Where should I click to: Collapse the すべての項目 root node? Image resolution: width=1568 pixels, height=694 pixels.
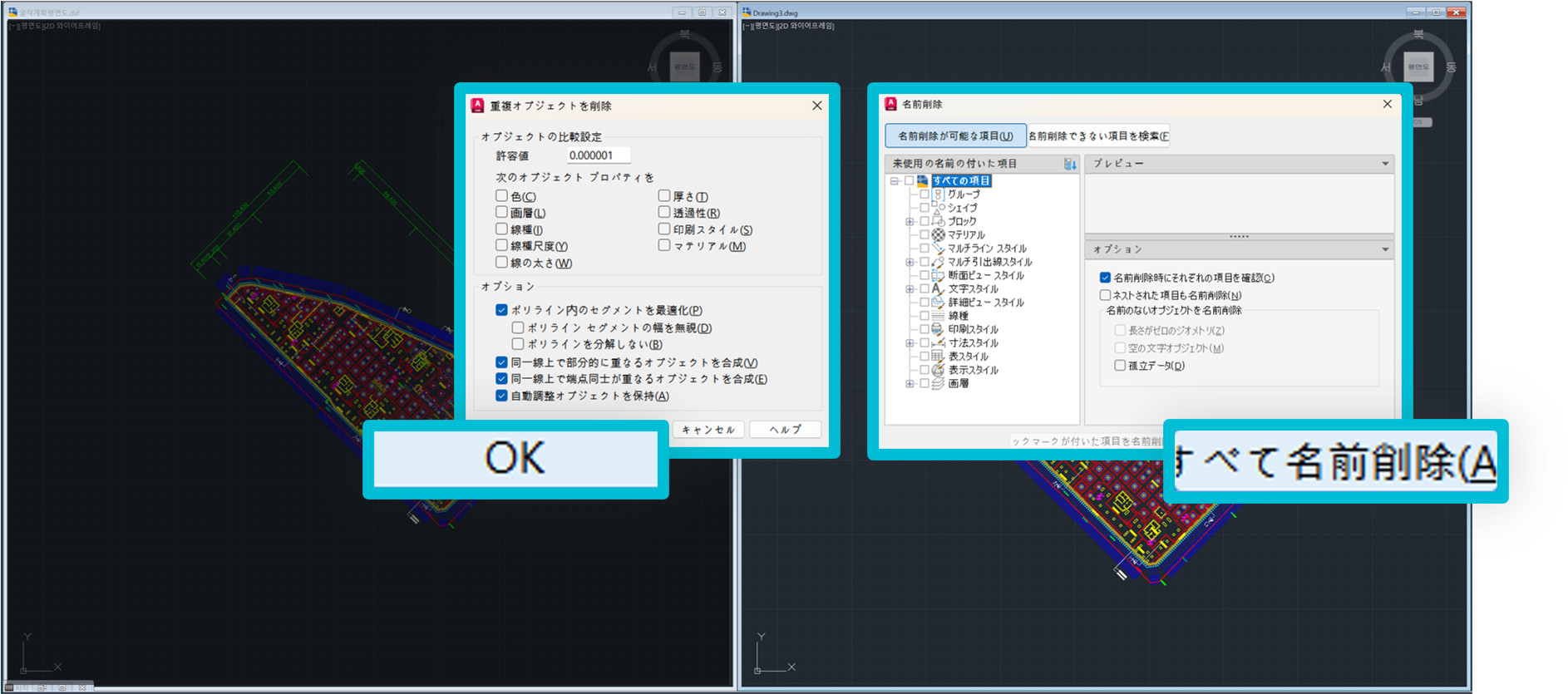[895, 180]
